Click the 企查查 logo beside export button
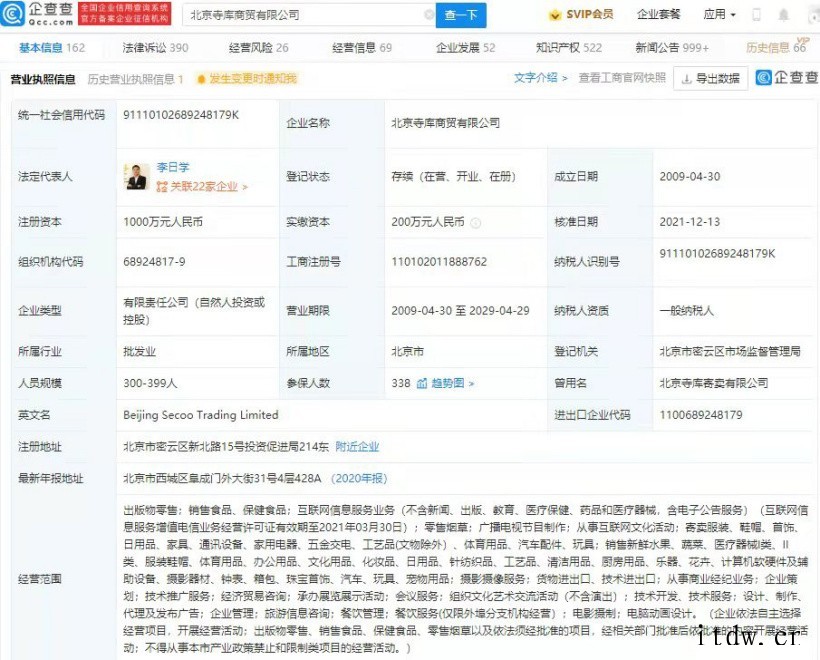This screenshot has width=820, height=660. click(787, 77)
